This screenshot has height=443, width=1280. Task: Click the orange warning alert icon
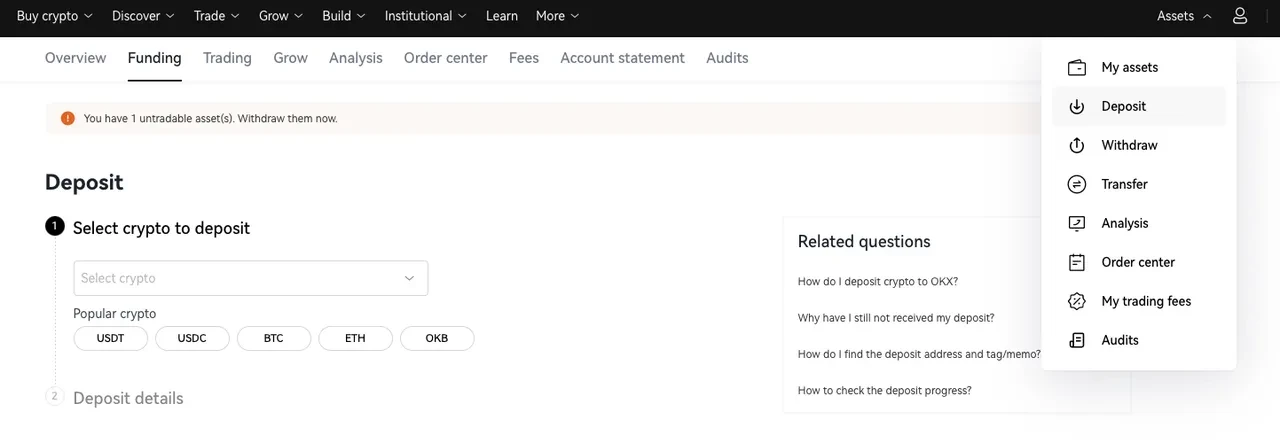click(68, 118)
